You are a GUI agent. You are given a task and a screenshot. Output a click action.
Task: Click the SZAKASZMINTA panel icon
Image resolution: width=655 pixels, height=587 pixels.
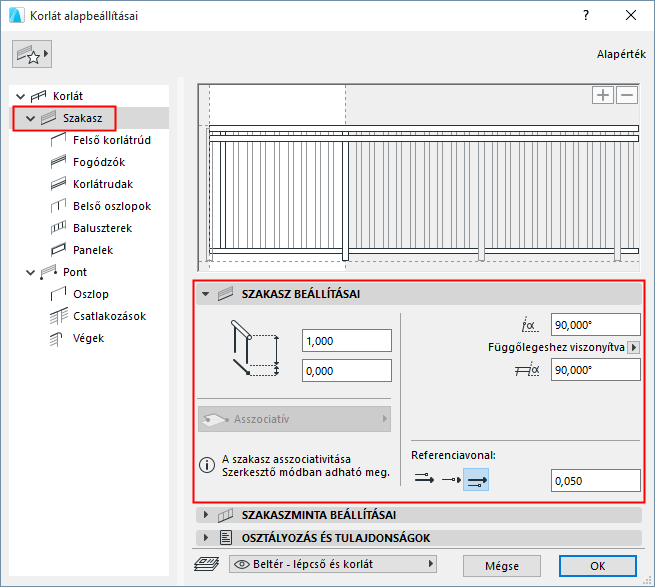225,515
